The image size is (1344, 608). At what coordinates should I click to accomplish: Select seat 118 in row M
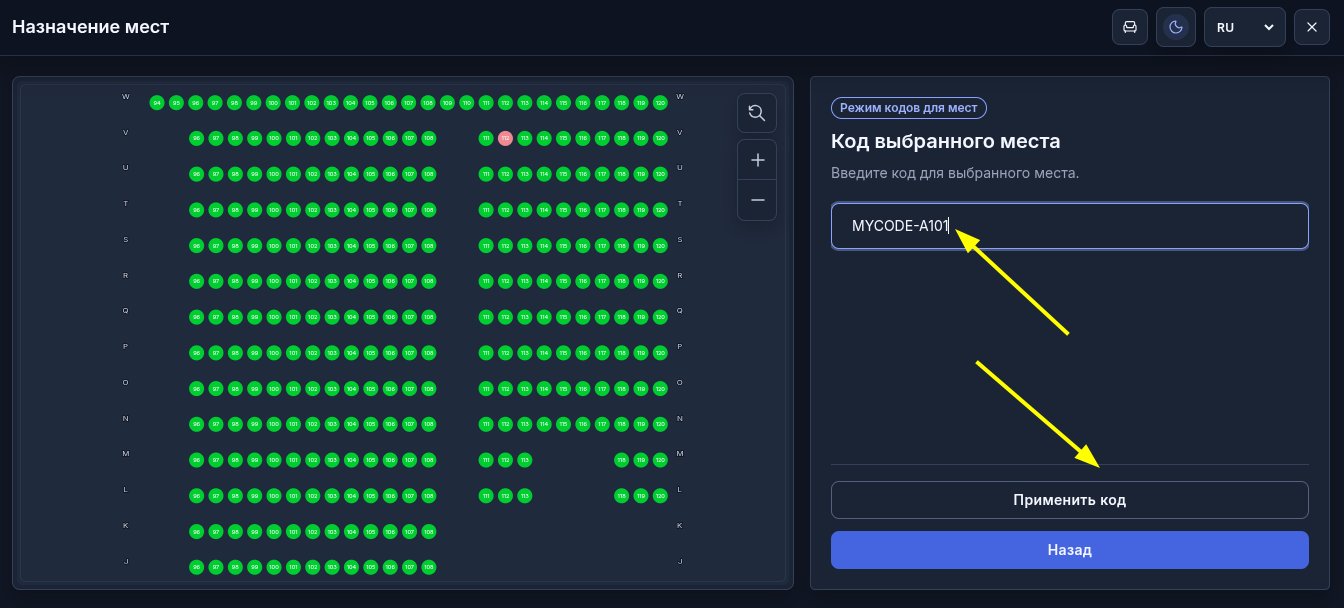(x=621, y=460)
